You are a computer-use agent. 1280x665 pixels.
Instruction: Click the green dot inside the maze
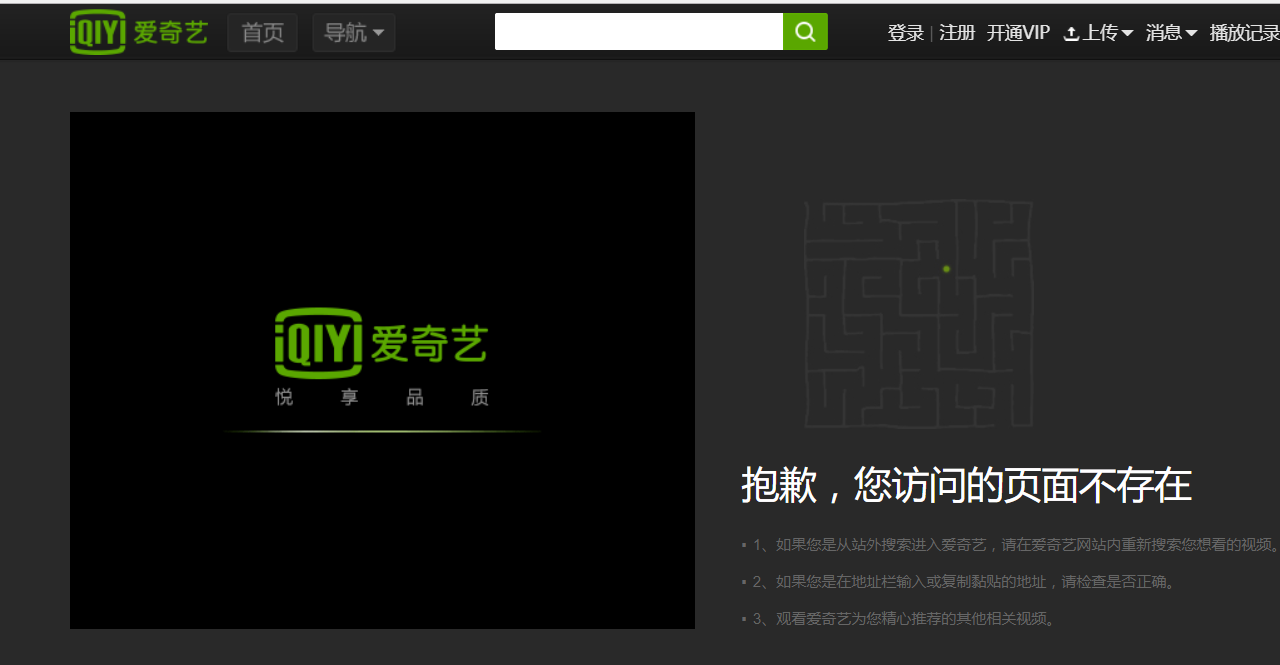click(x=946, y=269)
